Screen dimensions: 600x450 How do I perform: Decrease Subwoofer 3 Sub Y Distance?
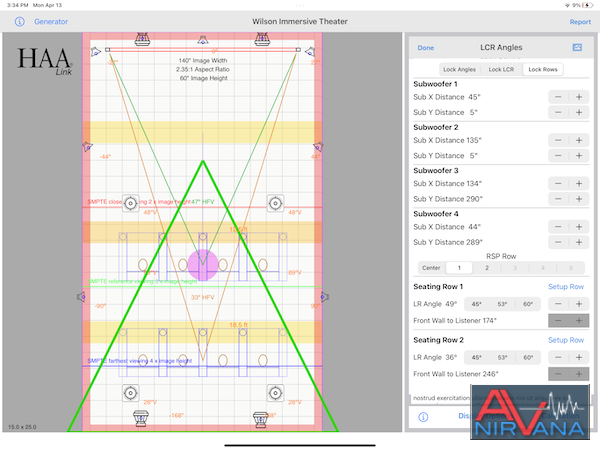coord(558,199)
